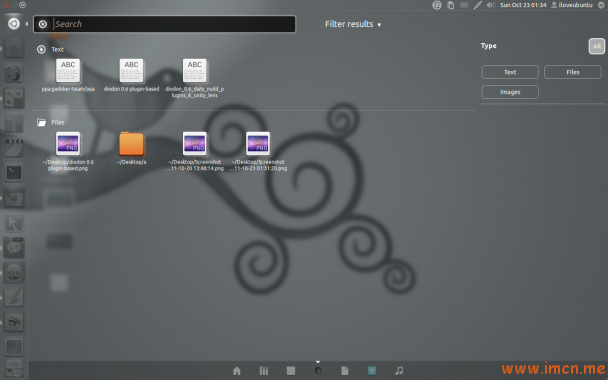Viewport: 608px width, 380px height.
Task: Open the eye-icon launcher app
Action: tap(14, 322)
